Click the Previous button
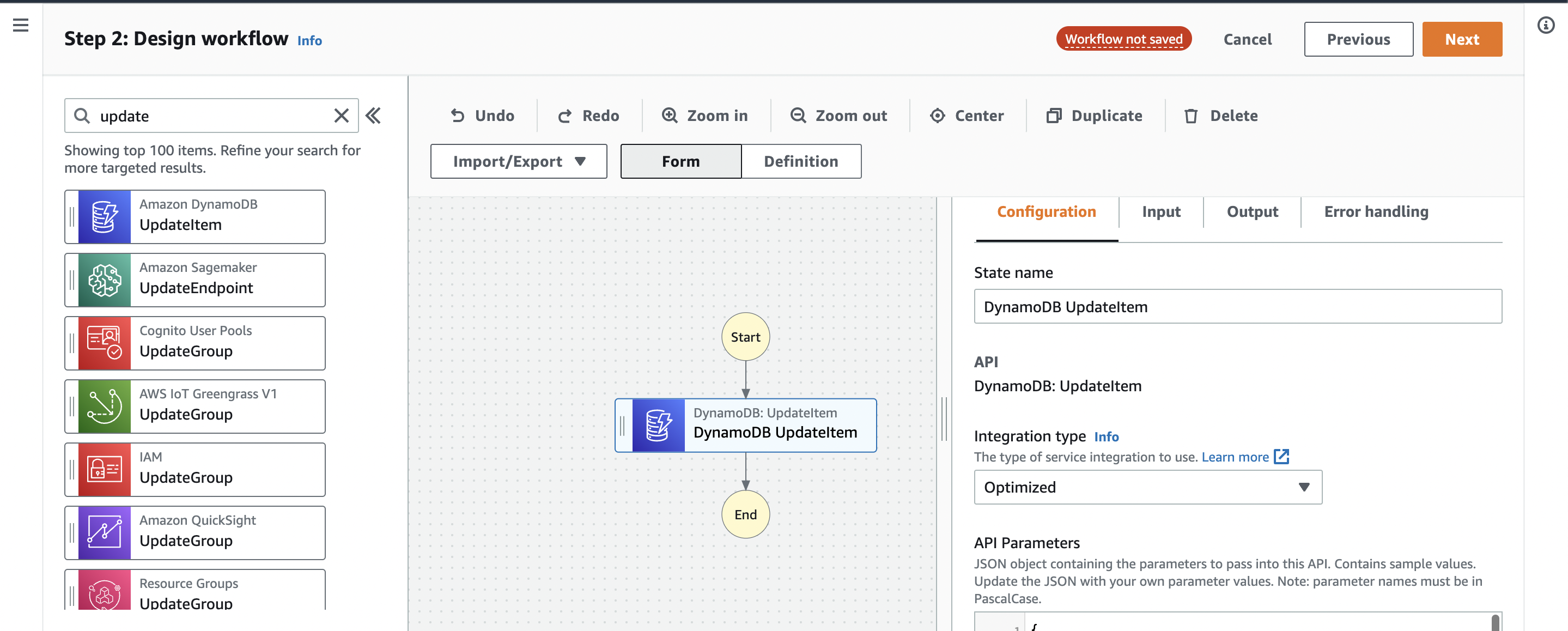Screen dimensions: 1568x631 point(1359,40)
